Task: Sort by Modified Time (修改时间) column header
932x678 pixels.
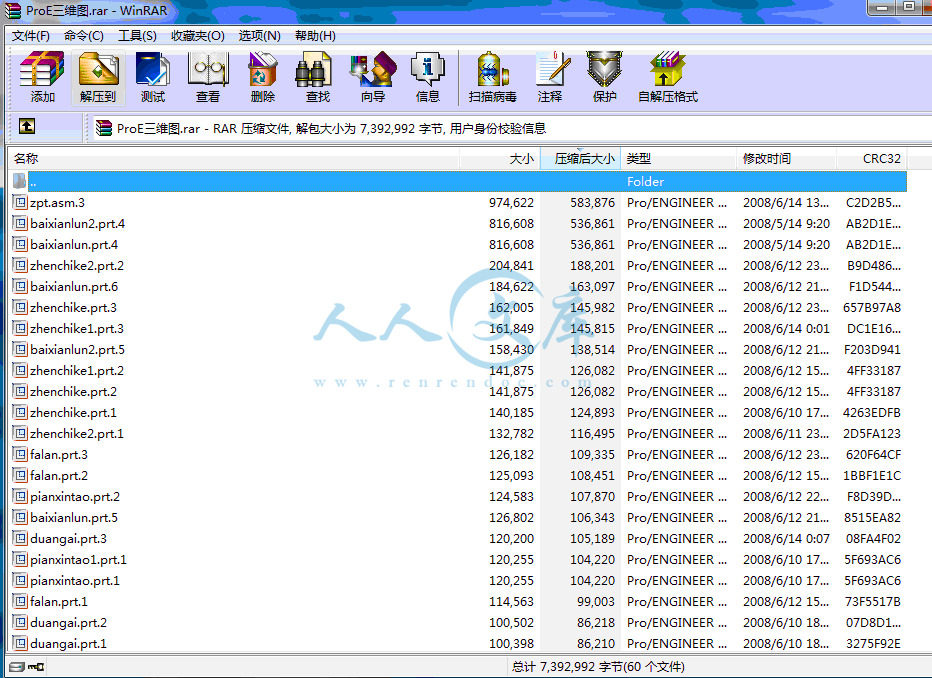Action: pyautogui.click(x=786, y=159)
